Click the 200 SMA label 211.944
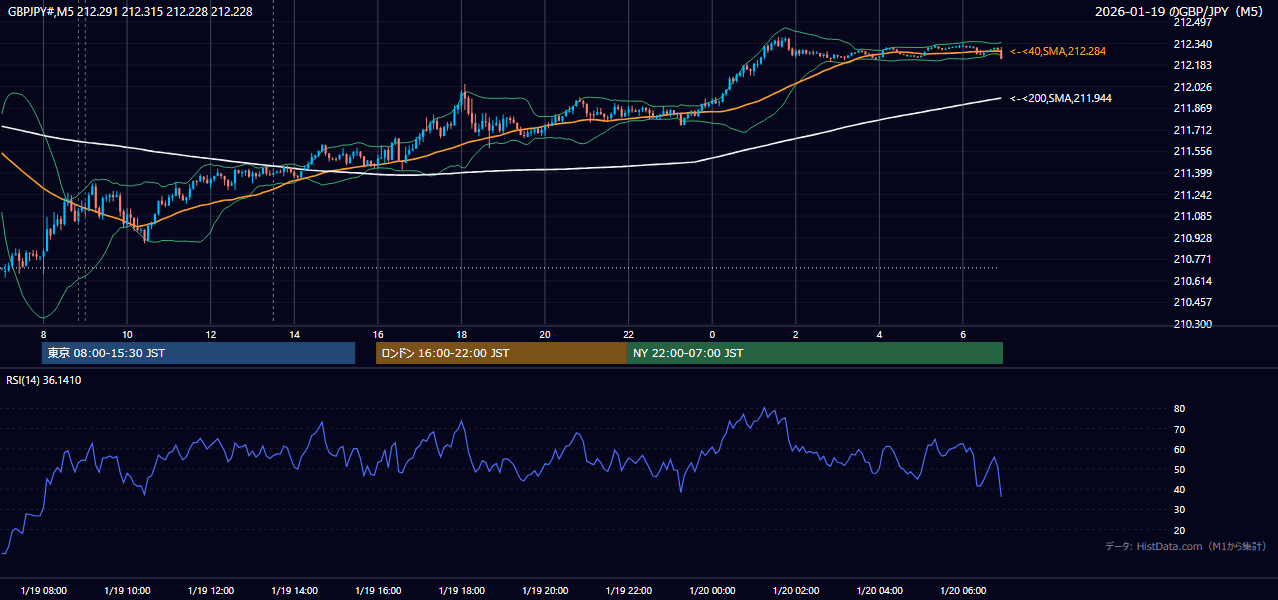The width and height of the screenshot is (1278, 600). (1060, 98)
